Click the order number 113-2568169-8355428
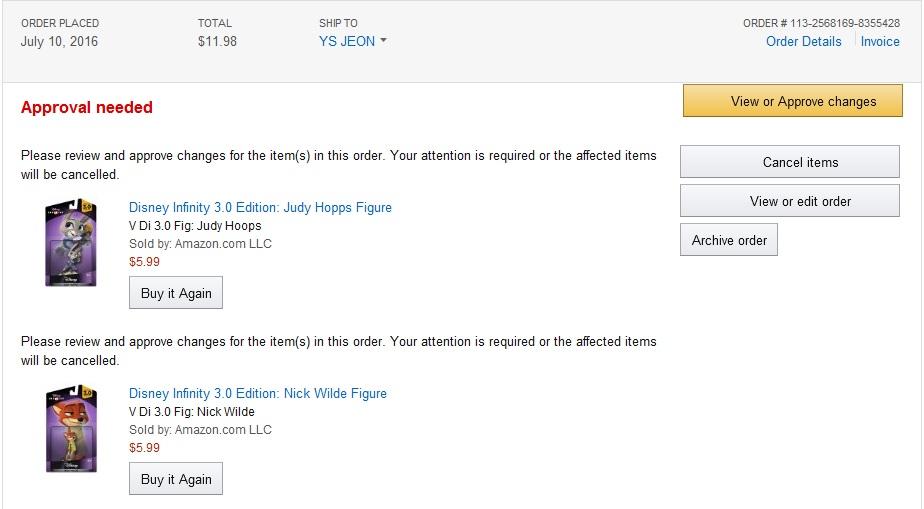Image resolution: width=924 pixels, height=509 pixels. point(821,23)
